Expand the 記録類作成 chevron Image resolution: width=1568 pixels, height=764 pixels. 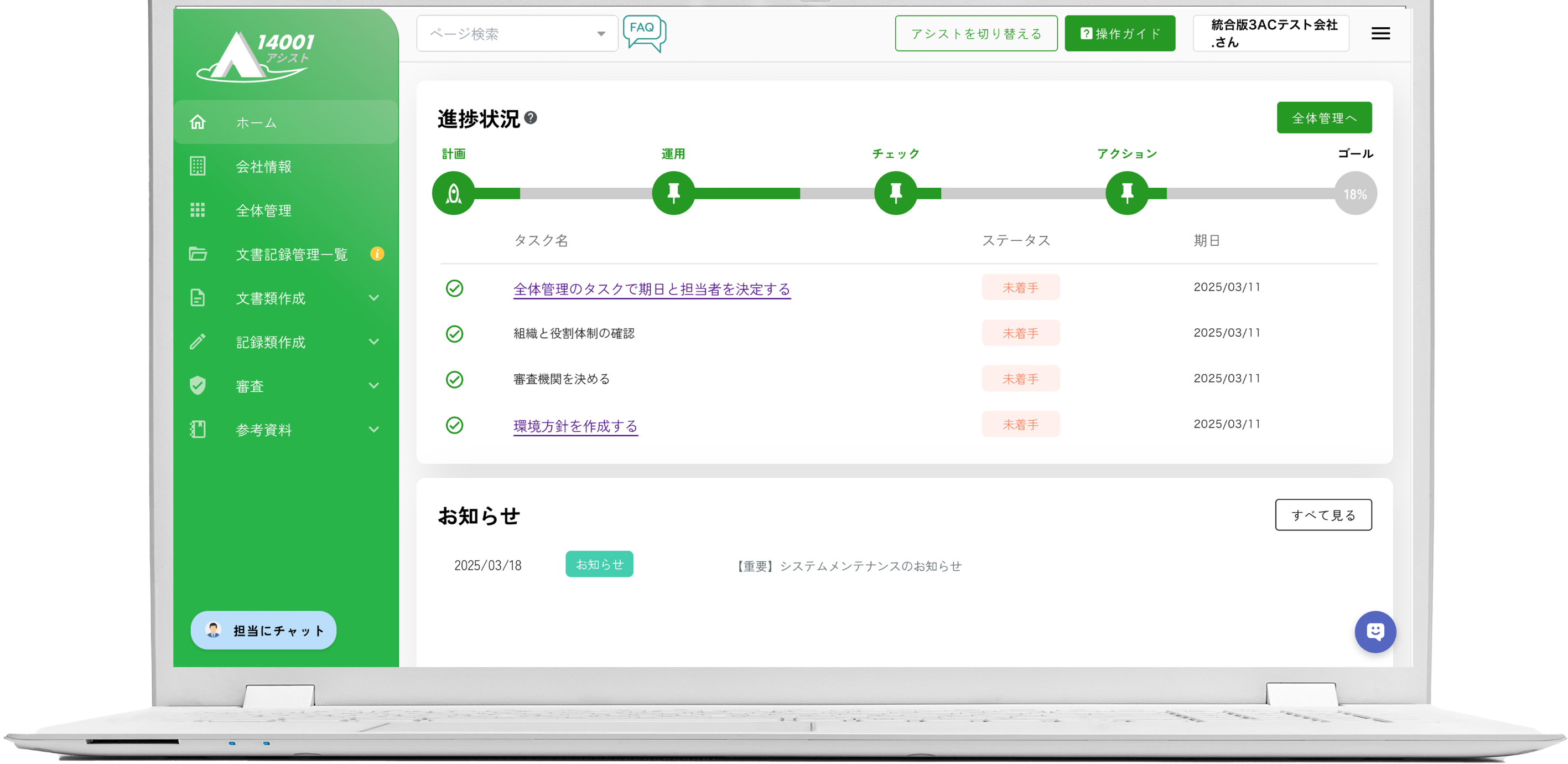(x=373, y=341)
